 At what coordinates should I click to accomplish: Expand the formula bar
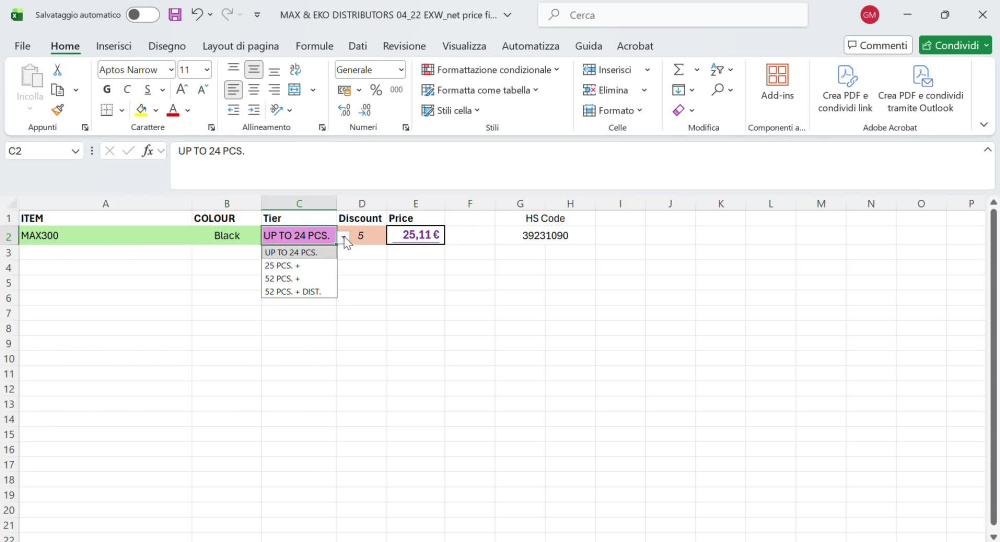pos(987,150)
